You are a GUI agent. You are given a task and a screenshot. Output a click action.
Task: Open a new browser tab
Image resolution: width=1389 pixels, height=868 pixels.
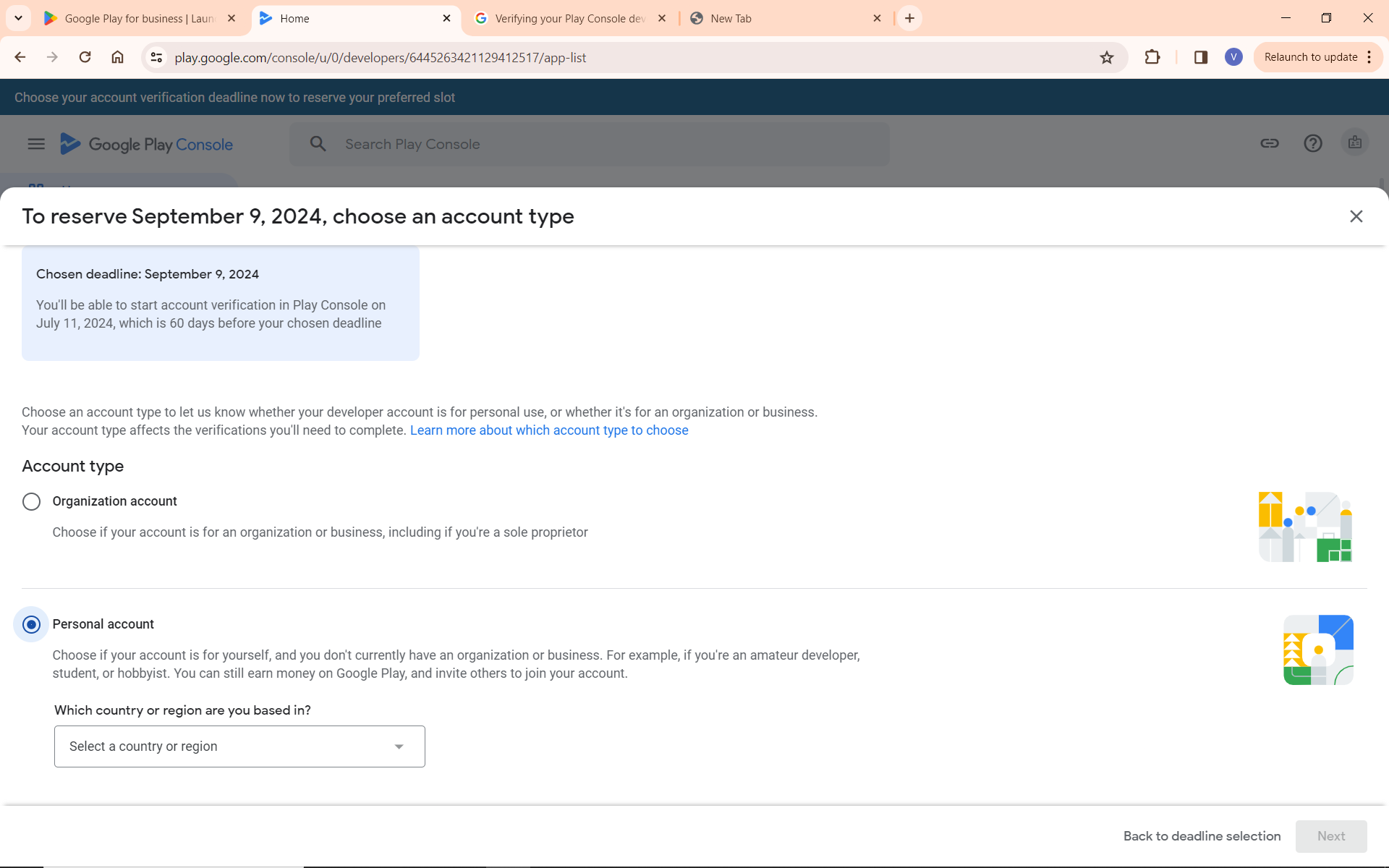tap(909, 18)
